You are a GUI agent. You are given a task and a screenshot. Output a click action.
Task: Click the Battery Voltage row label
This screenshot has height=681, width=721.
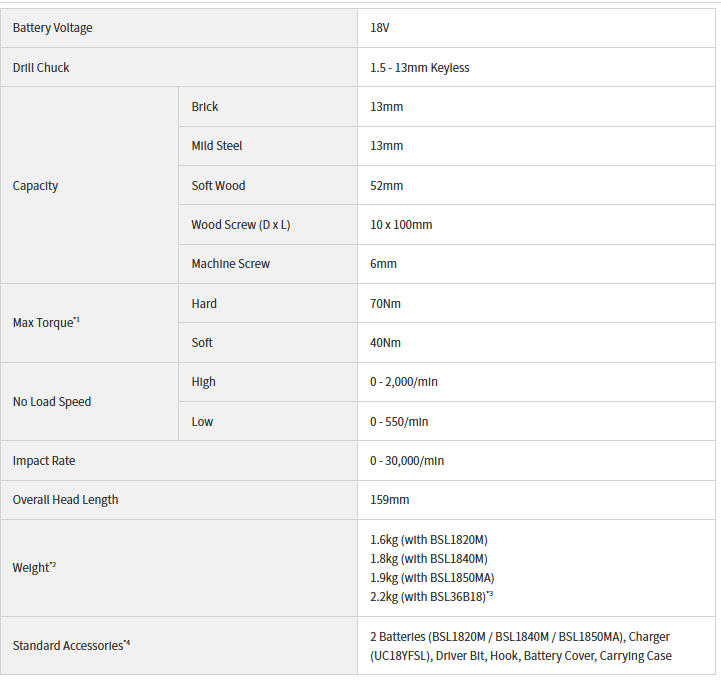[52, 28]
